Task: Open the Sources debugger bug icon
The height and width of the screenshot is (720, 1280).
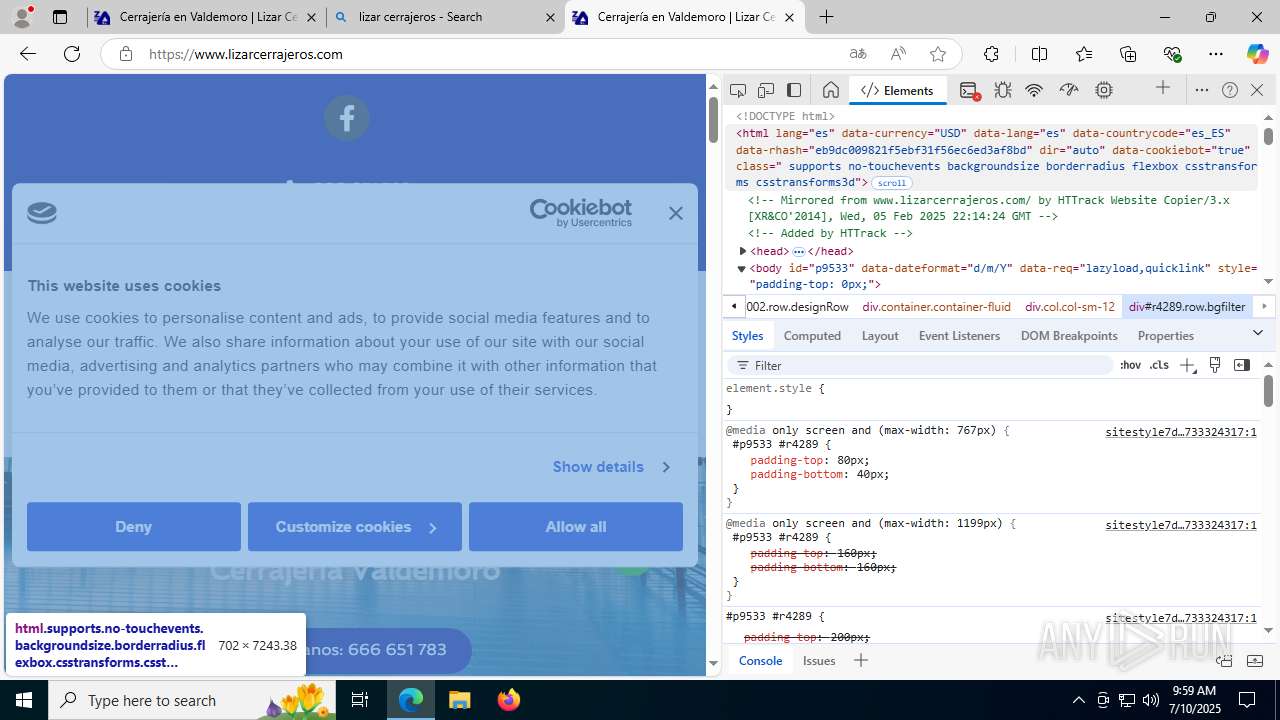Action: click(1003, 90)
